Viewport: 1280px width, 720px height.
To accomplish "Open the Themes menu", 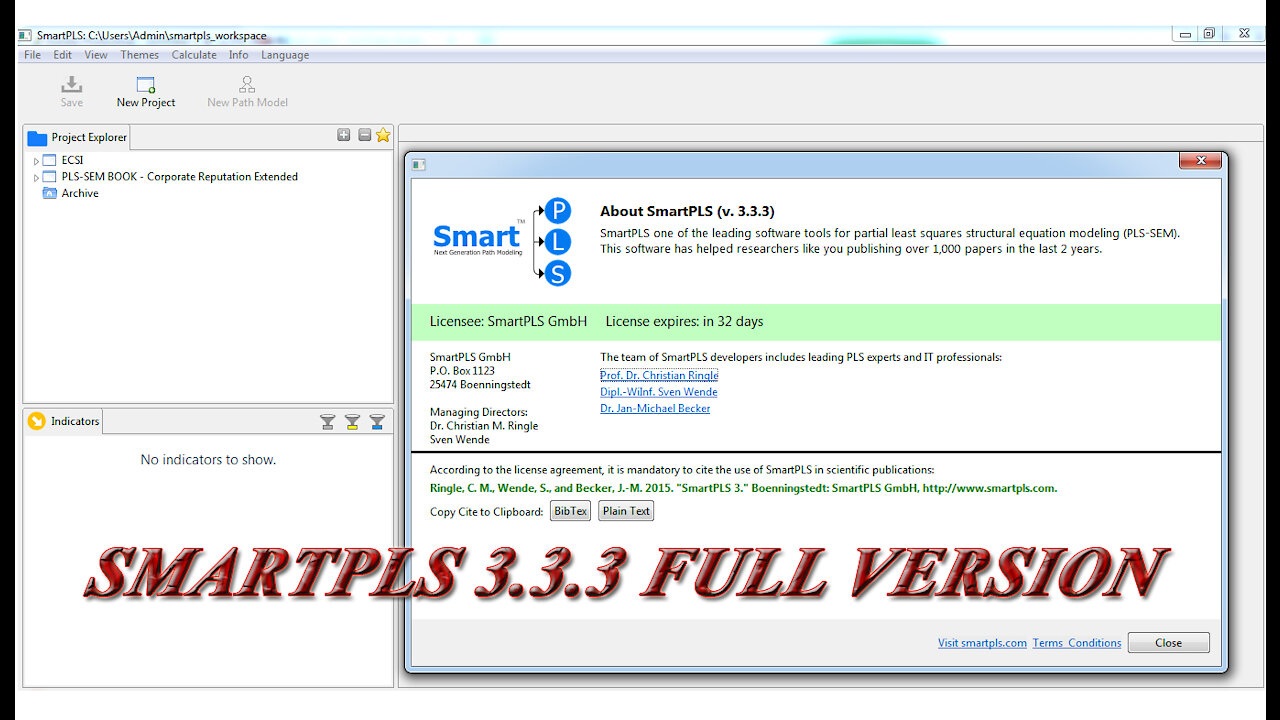I will [140, 55].
